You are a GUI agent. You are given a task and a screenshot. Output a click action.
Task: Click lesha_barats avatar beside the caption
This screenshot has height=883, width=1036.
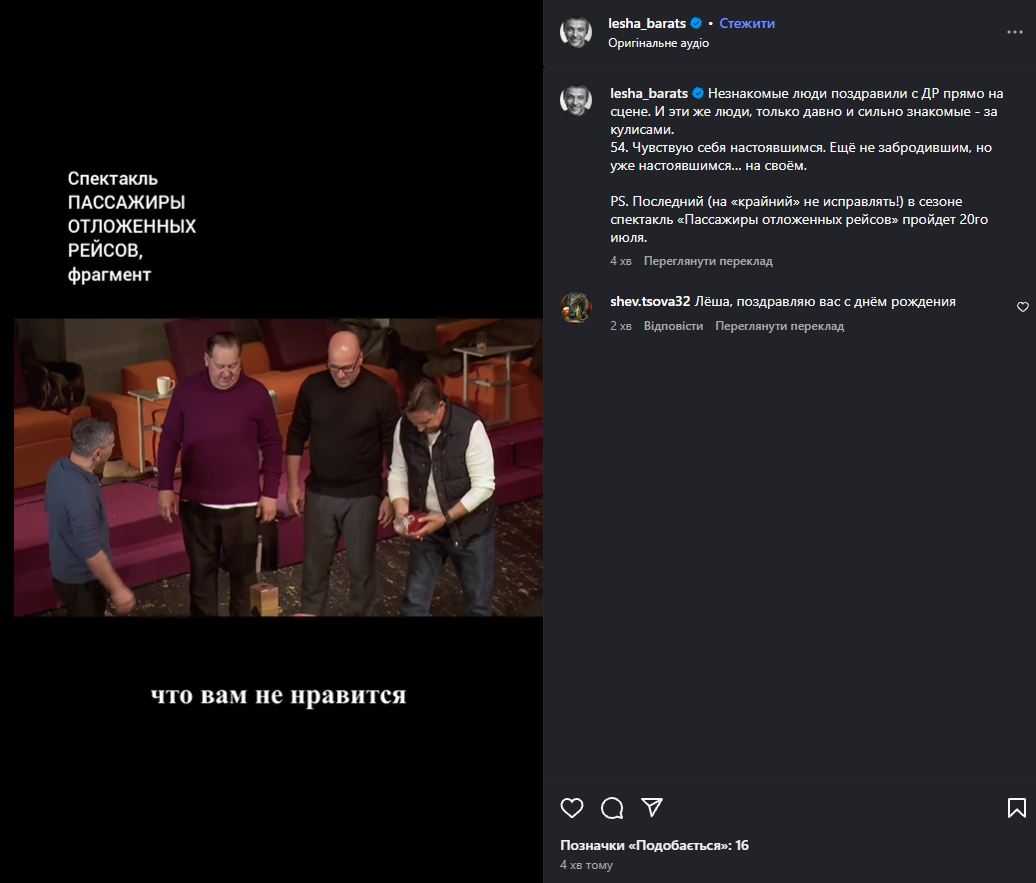tap(576, 101)
